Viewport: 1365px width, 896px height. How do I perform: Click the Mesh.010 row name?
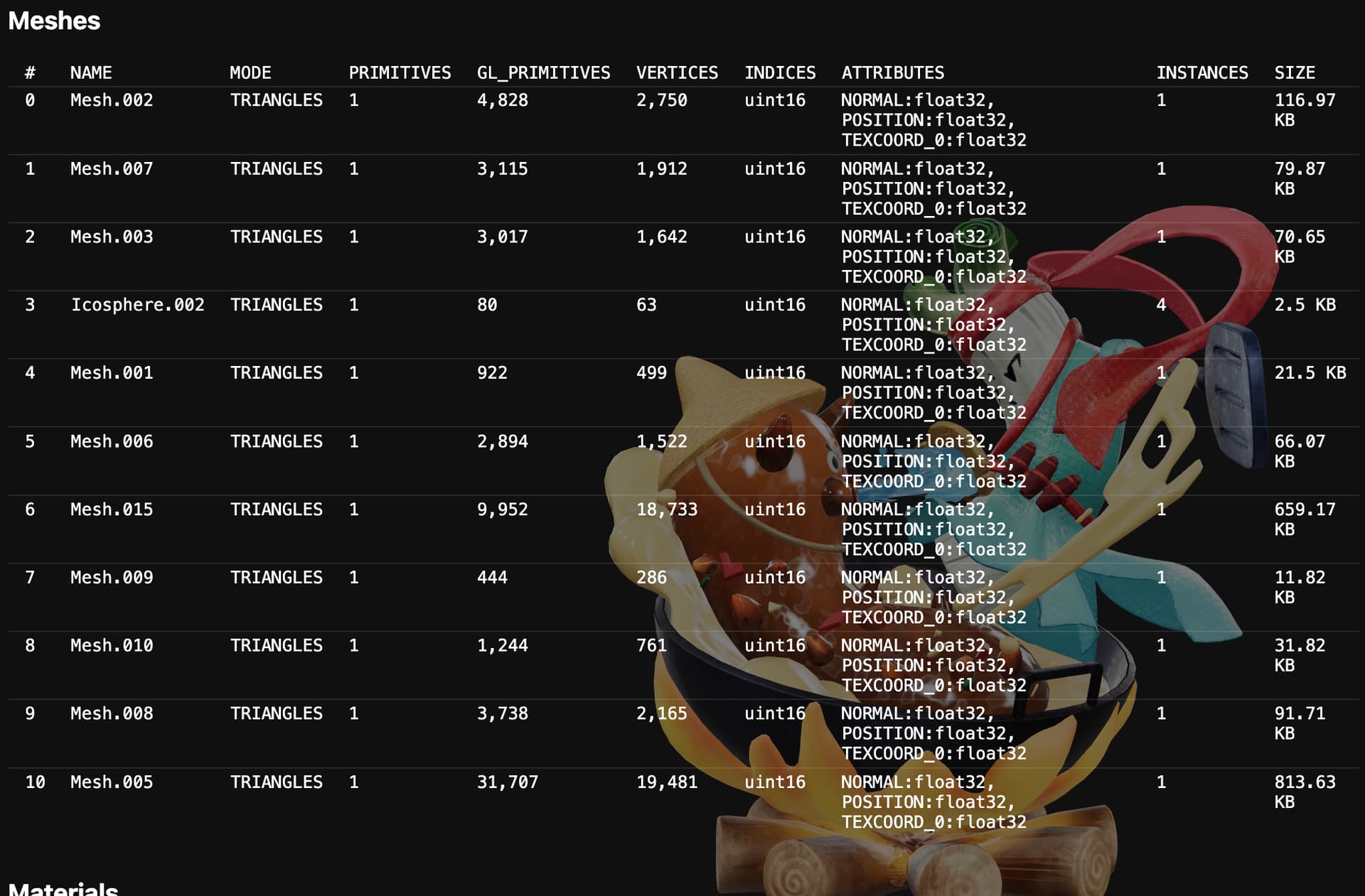pyautogui.click(x=112, y=645)
